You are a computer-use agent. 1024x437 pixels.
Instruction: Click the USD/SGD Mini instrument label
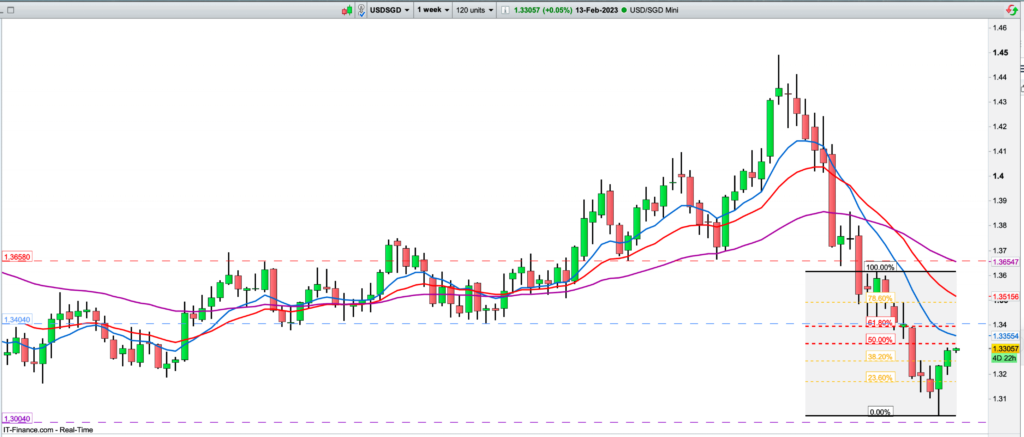(657, 9)
